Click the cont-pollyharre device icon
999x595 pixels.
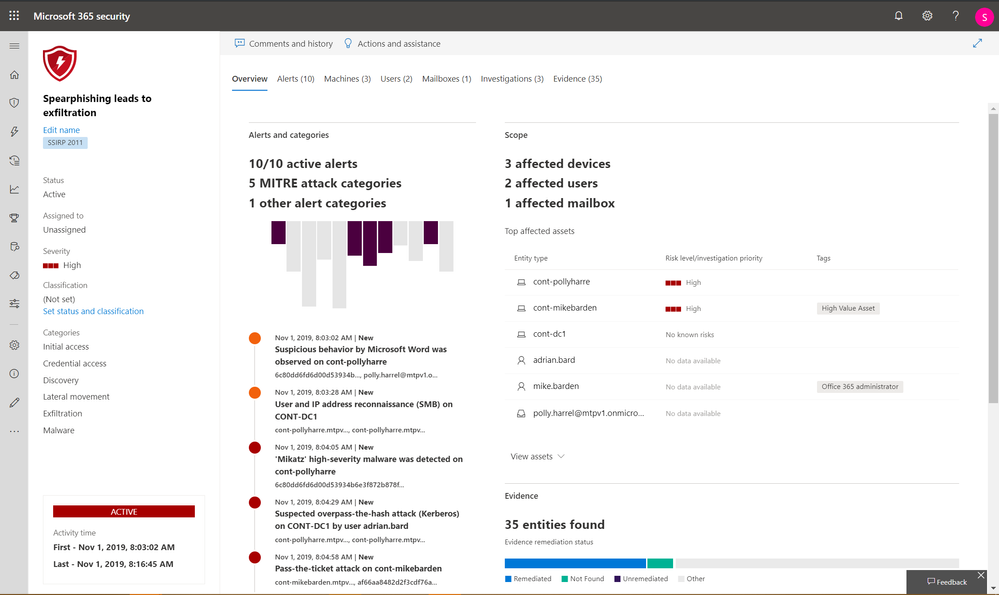pyautogui.click(x=521, y=282)
